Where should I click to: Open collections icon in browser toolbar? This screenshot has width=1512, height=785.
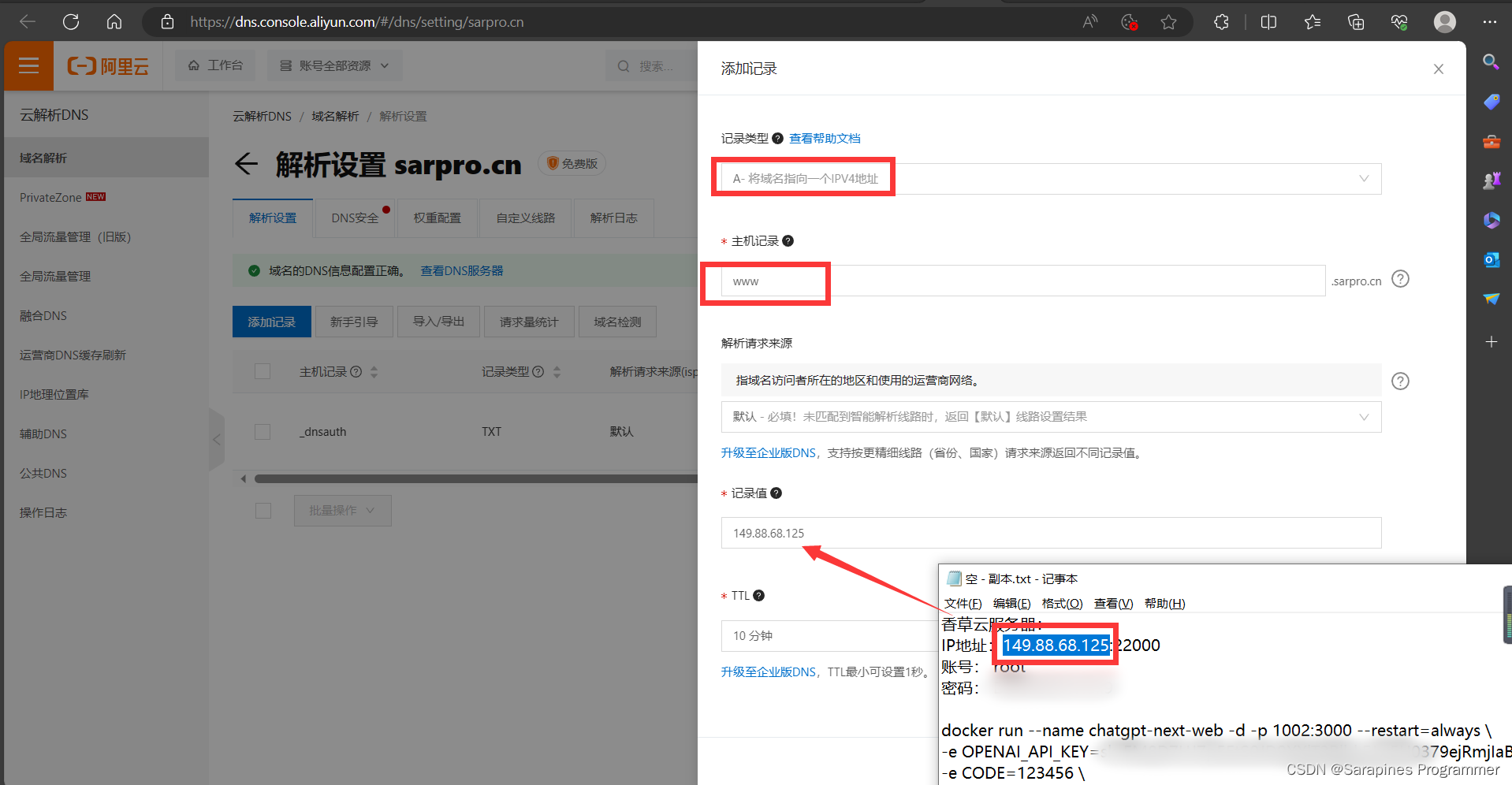click(1356, 22)
